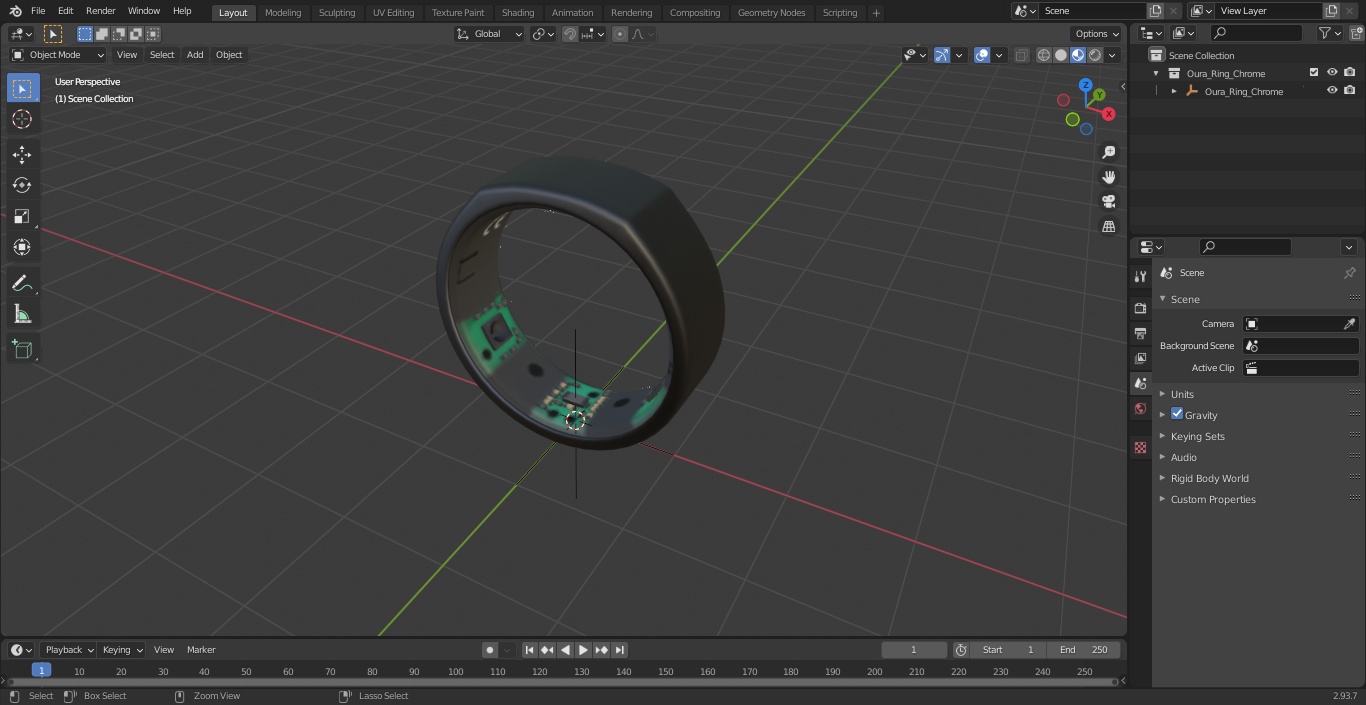Viewport: 1366px width, 705px height.
Task: Open World properties tab
Action: pos(1140,408)
